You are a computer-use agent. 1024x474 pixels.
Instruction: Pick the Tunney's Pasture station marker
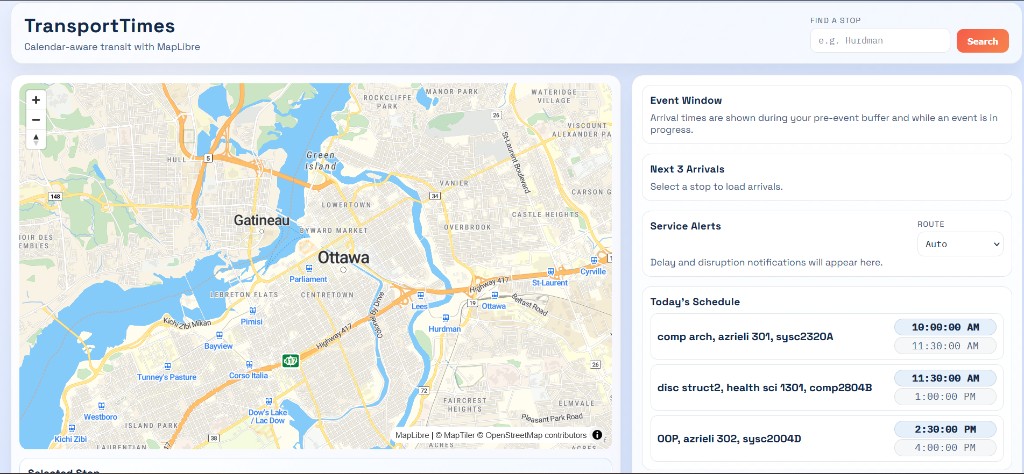[x=167, y=366]
